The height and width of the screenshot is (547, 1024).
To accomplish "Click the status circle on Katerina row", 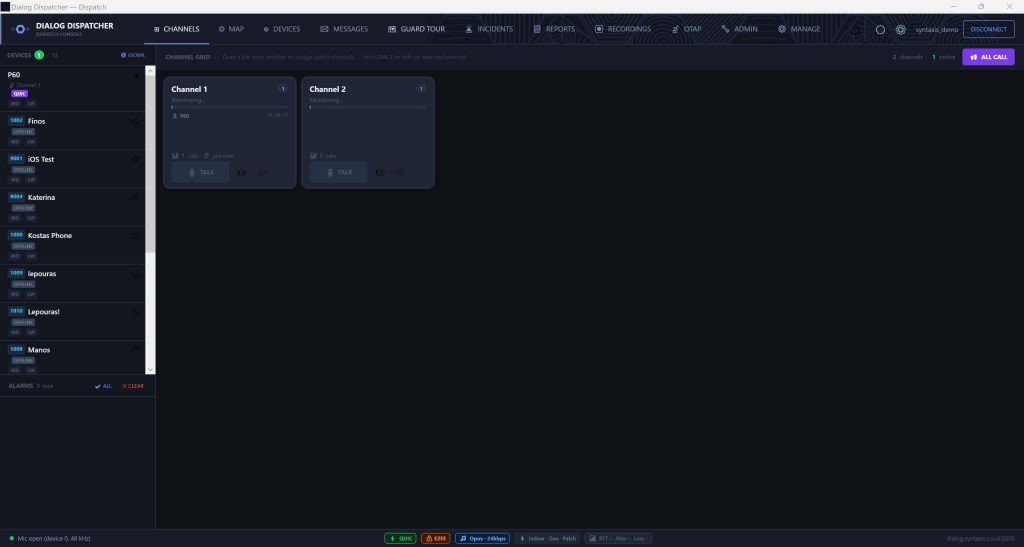I will (x=136, y=198).
